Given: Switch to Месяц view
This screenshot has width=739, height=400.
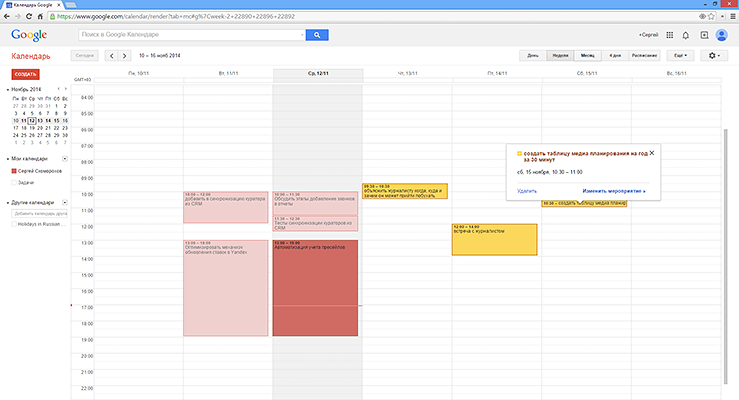Looking at the screenshot, I should pos(588,56).
